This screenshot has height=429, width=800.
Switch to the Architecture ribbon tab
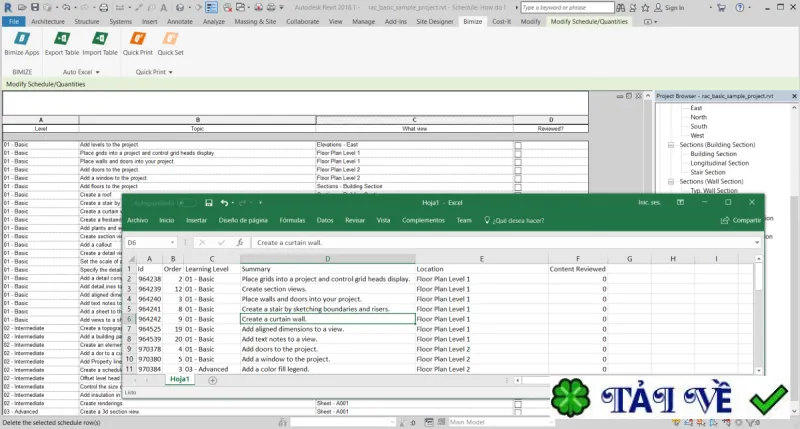point(48,21)
